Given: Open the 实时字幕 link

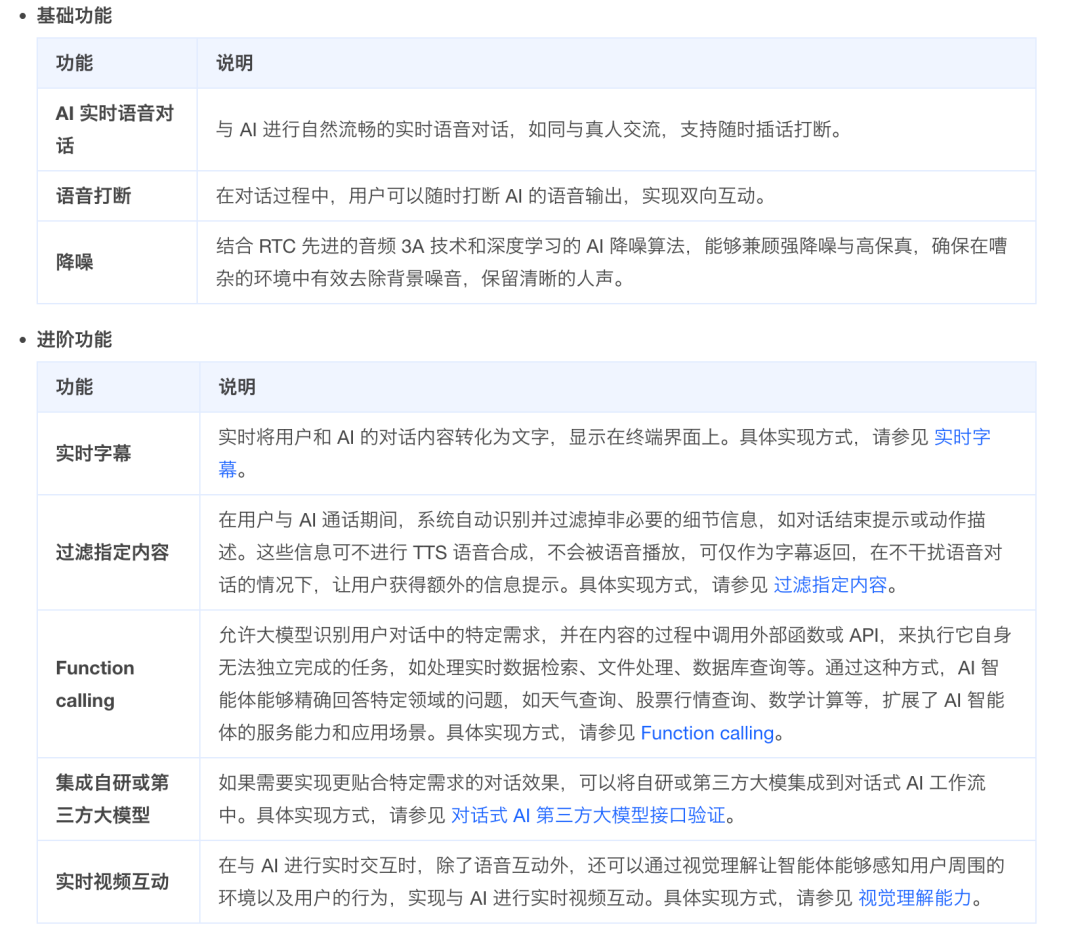Looking at the screenshot, I should click(x=962, y=437).
